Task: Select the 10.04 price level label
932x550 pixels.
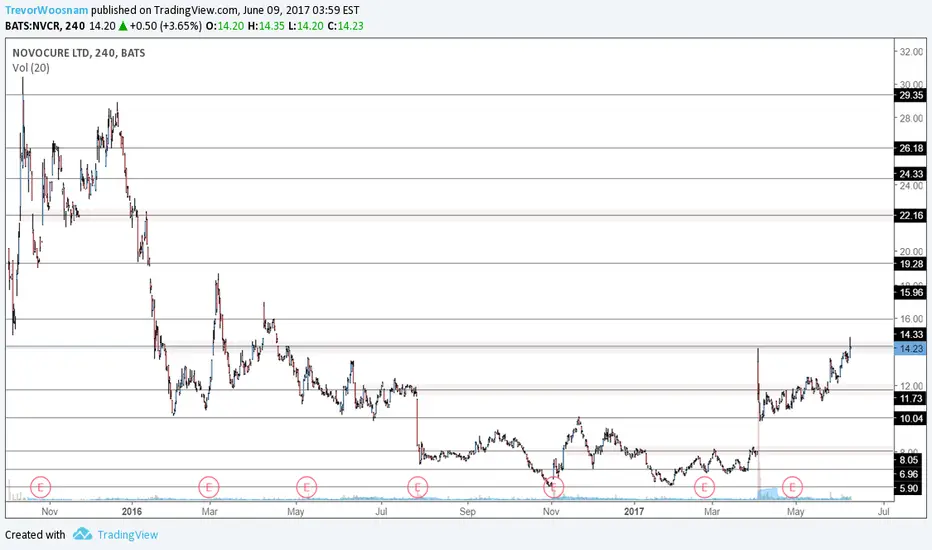Action: pos(911,419)
